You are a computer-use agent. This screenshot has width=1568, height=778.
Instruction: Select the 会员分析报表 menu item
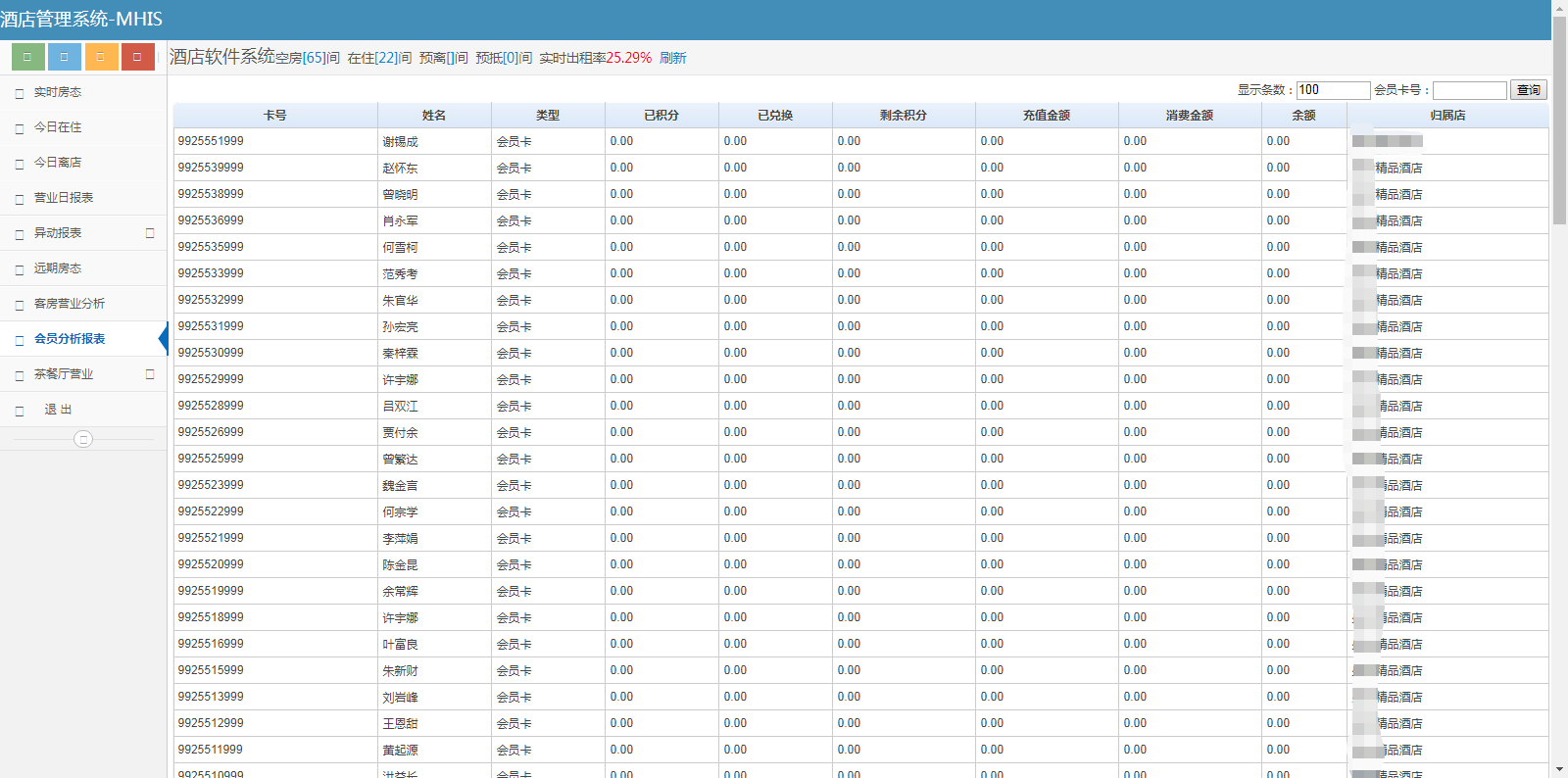point(83,339)
